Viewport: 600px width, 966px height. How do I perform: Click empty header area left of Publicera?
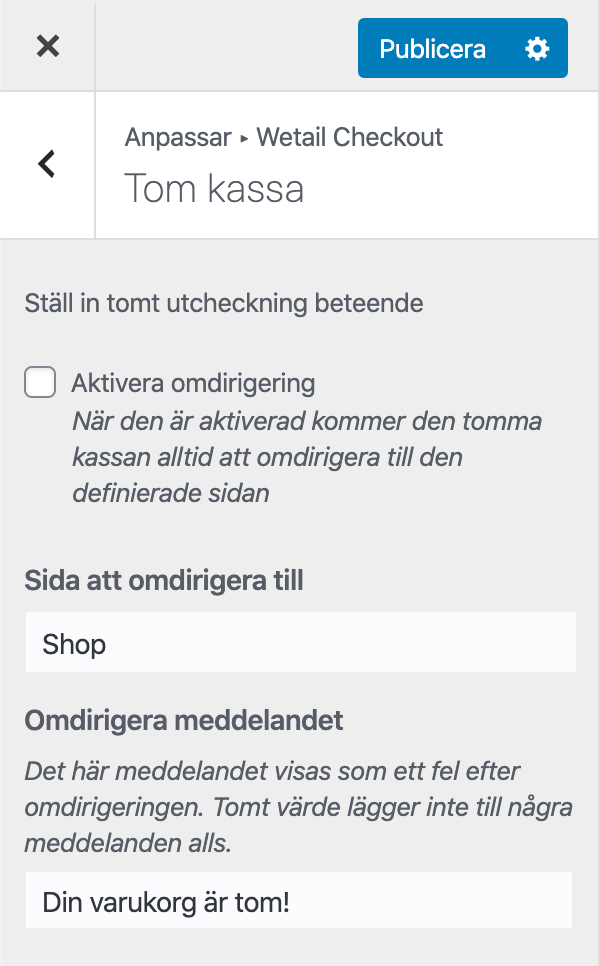pyautogui.click(x=225, y=46)
